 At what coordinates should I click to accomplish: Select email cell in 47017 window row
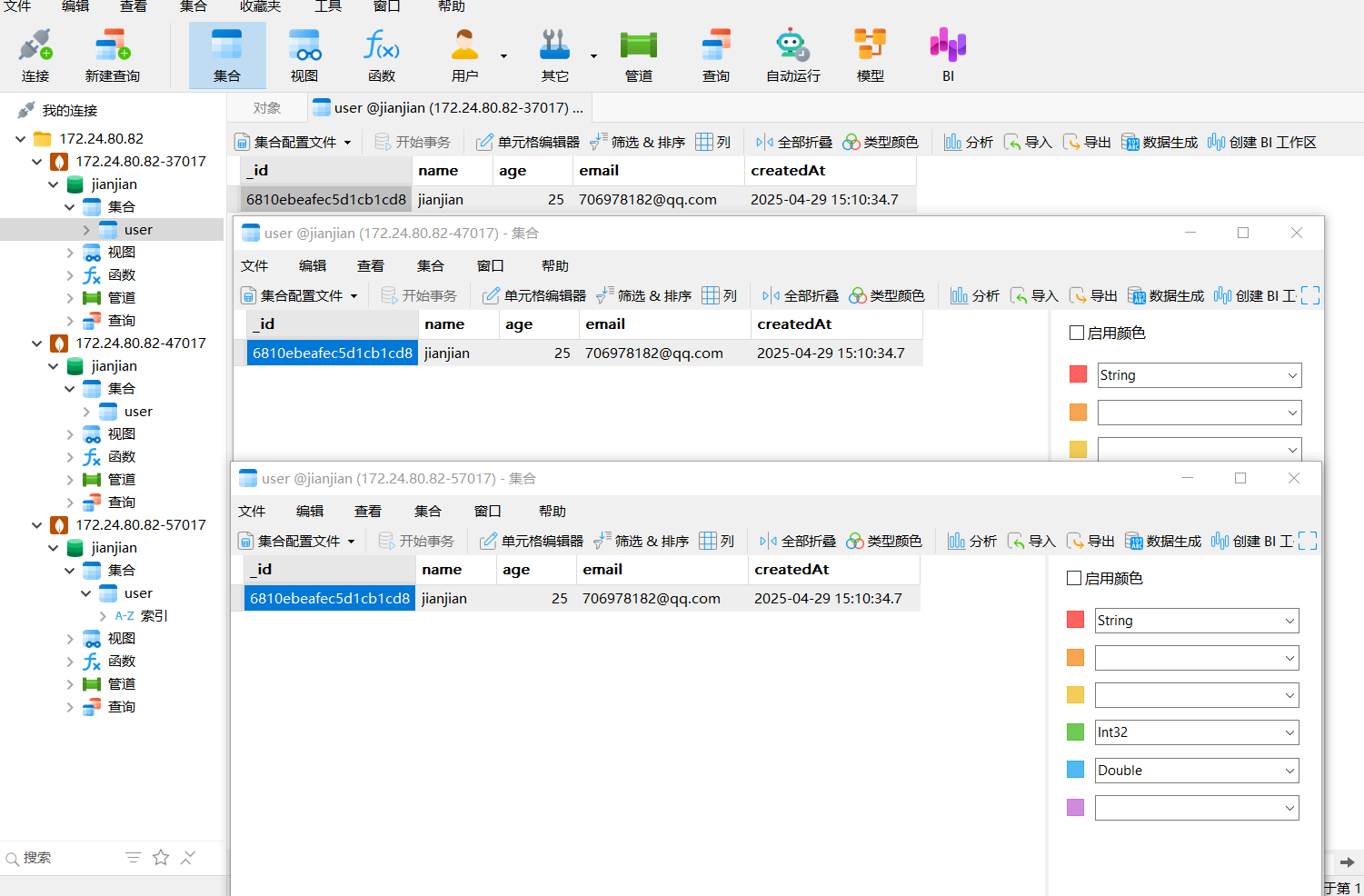(x=664, y=353)
